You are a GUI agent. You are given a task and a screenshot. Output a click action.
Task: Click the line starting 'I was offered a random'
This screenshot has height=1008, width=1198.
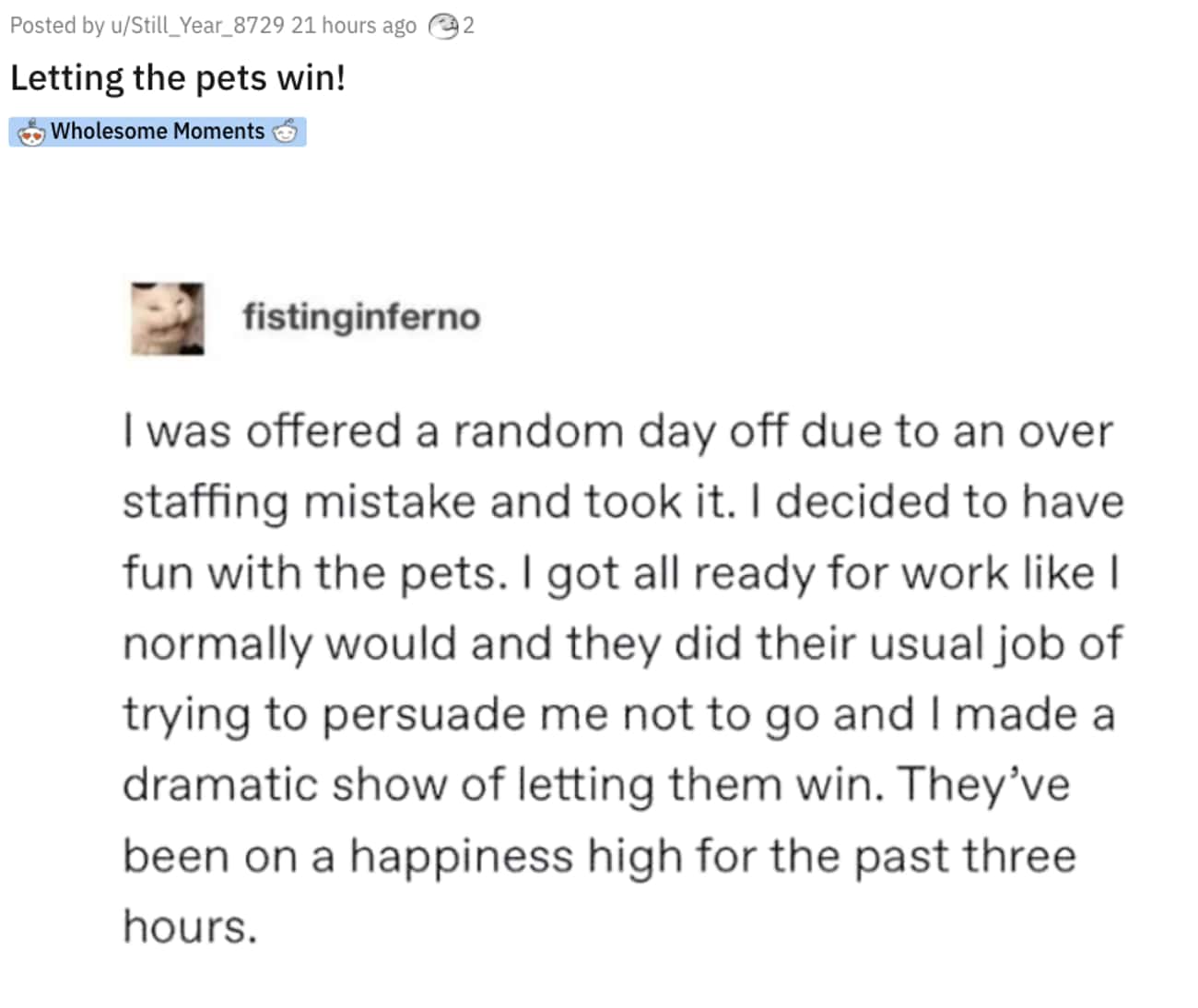618,432
